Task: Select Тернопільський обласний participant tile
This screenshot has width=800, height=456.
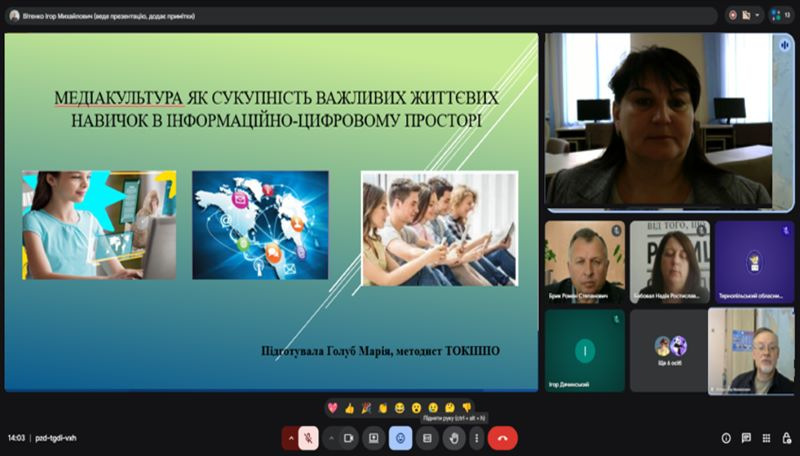Action: pyautogui.click(x=755, y=262)
